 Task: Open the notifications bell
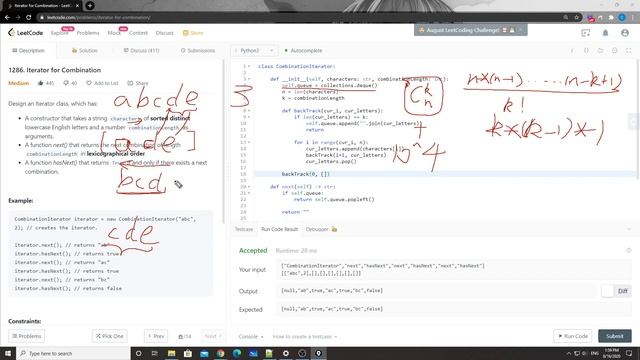[x=605, y=33]
